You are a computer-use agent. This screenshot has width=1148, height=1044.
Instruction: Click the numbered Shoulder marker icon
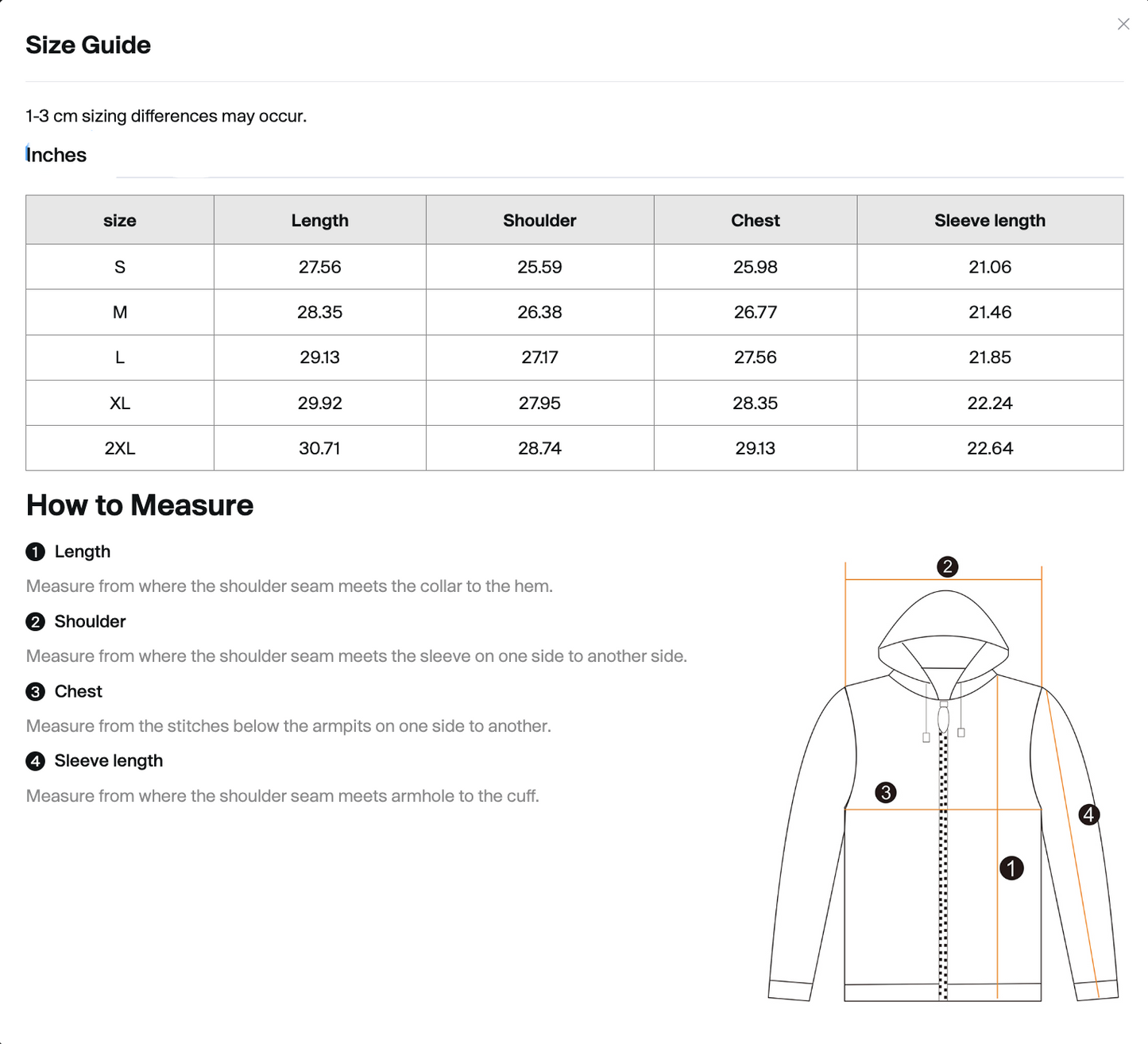tap(34, 621)
